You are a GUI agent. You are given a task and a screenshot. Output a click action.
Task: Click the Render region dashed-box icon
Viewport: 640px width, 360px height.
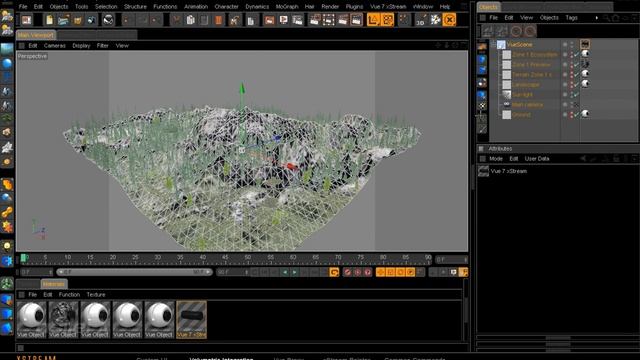pyautogui.click(x=329, y=20)
